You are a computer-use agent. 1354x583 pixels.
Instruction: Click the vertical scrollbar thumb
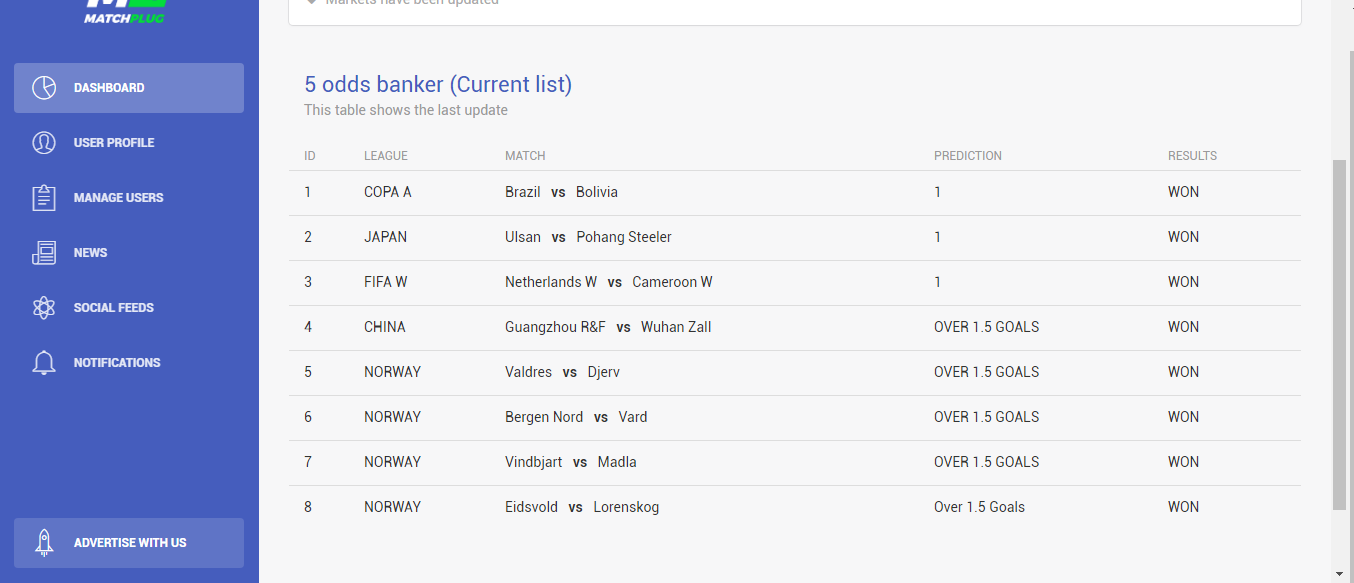pyautogui.click(x=1341, y=335)
